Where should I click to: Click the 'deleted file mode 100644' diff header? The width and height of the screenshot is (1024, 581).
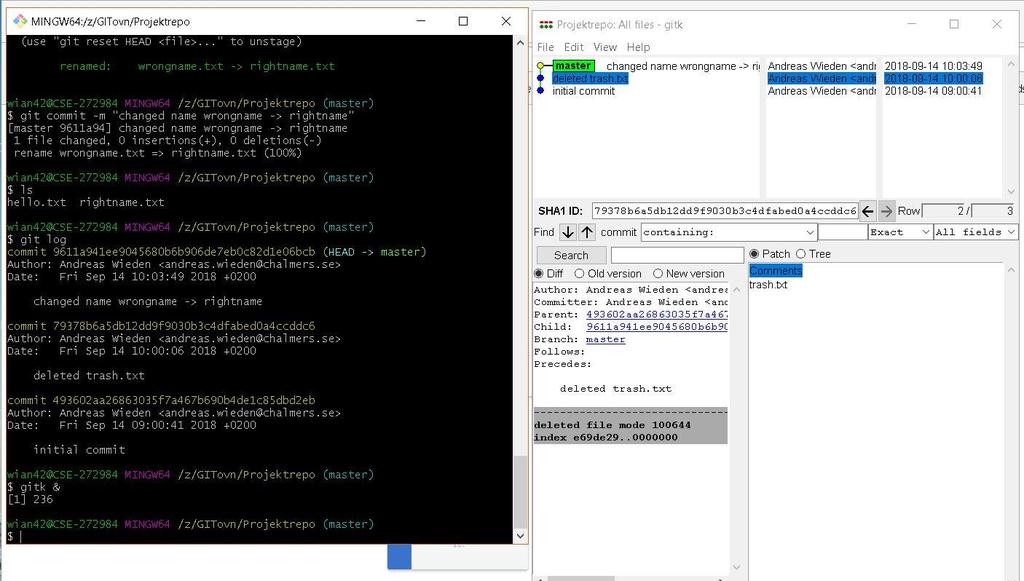click(612, 425)
